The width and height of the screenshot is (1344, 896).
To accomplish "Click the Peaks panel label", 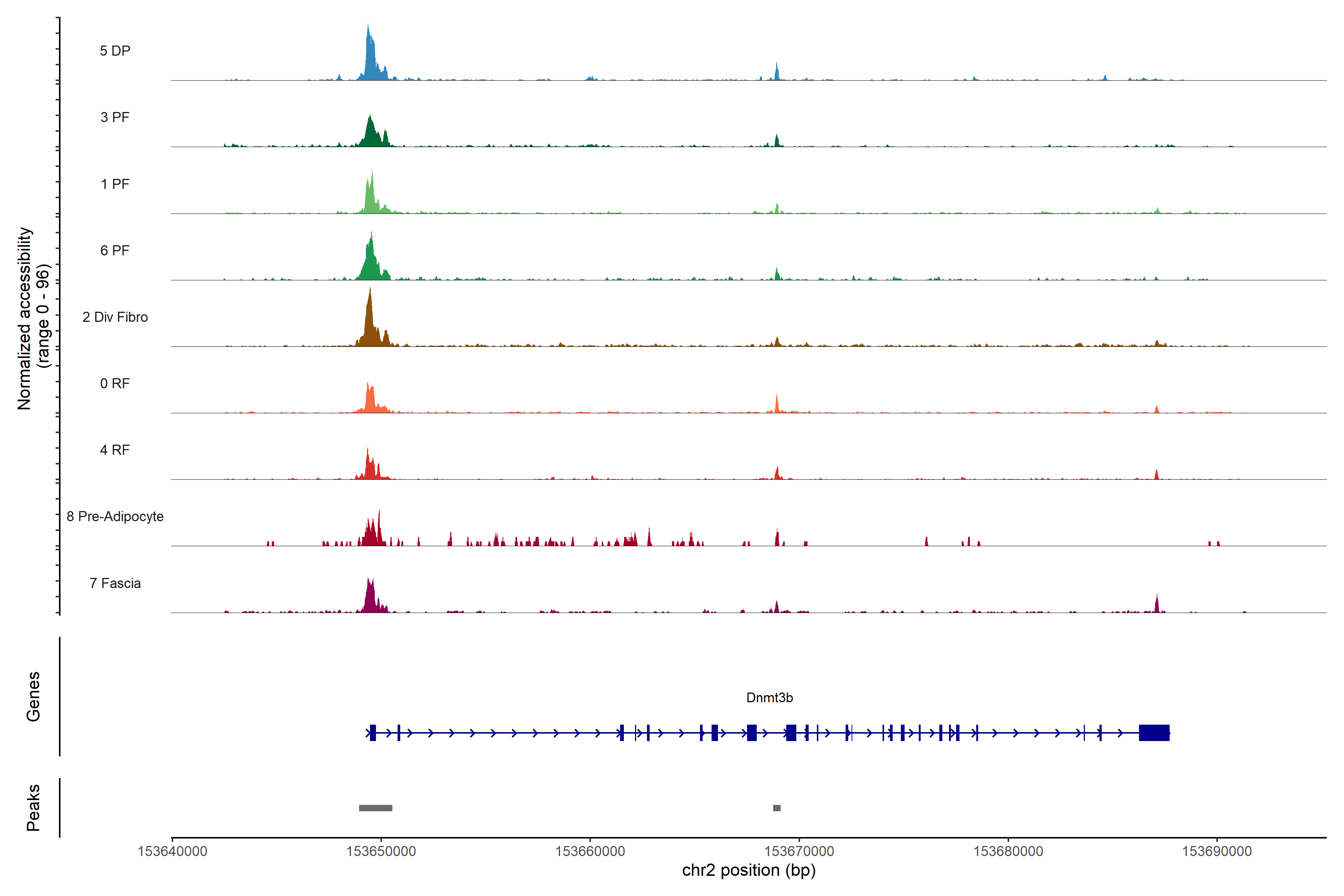I will [x=33, y=808].
